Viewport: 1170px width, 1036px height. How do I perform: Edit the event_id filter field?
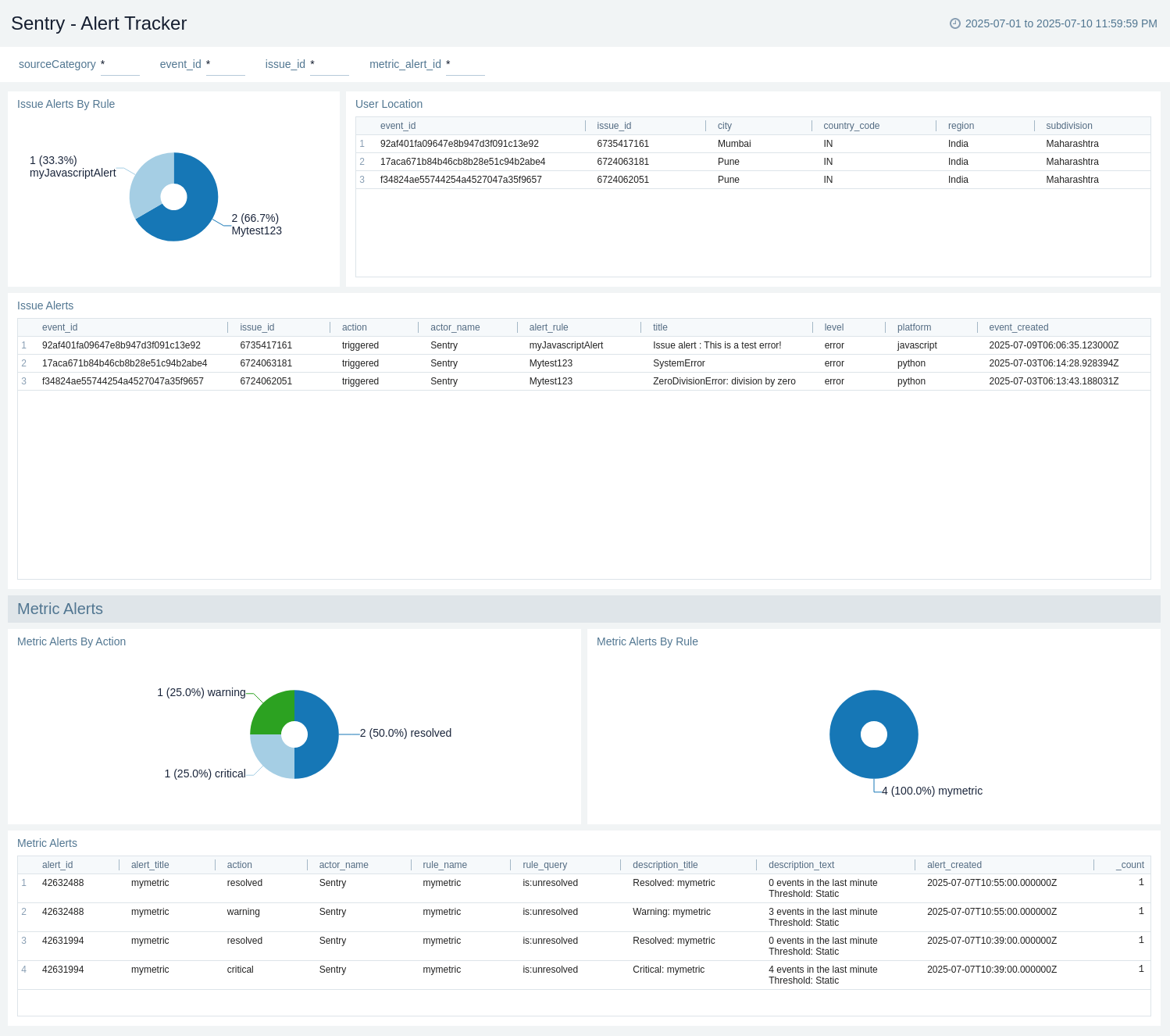point(225,65)
